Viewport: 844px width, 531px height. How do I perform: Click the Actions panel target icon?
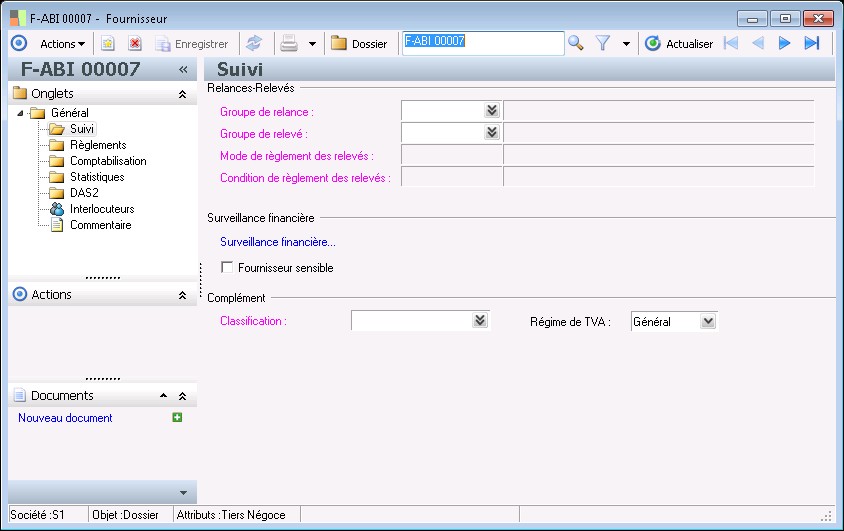pos(20,294)
